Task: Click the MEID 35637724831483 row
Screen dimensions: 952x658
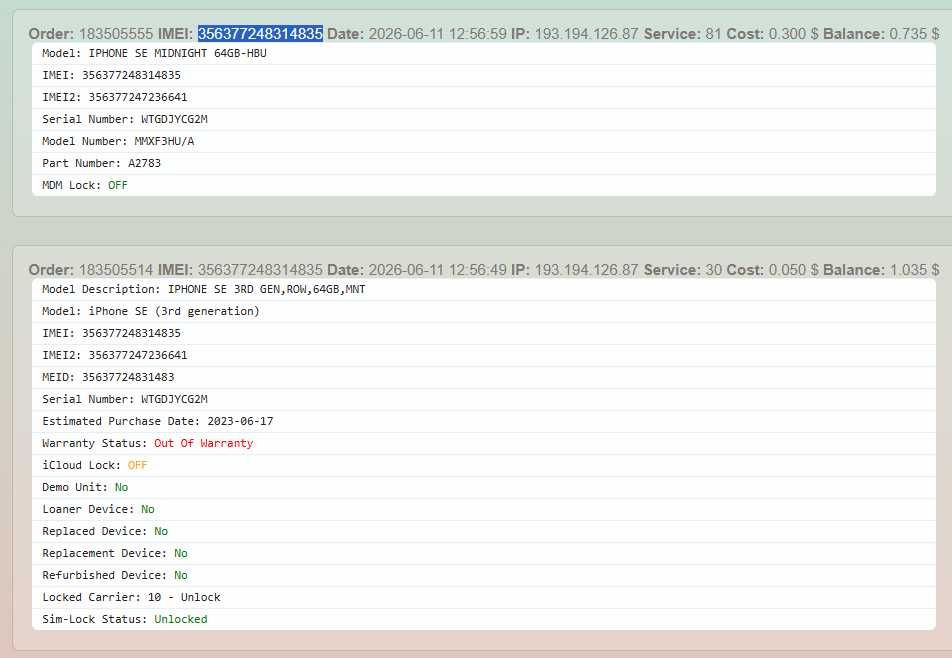Action: pyautogui.click(x=483, y=378)
